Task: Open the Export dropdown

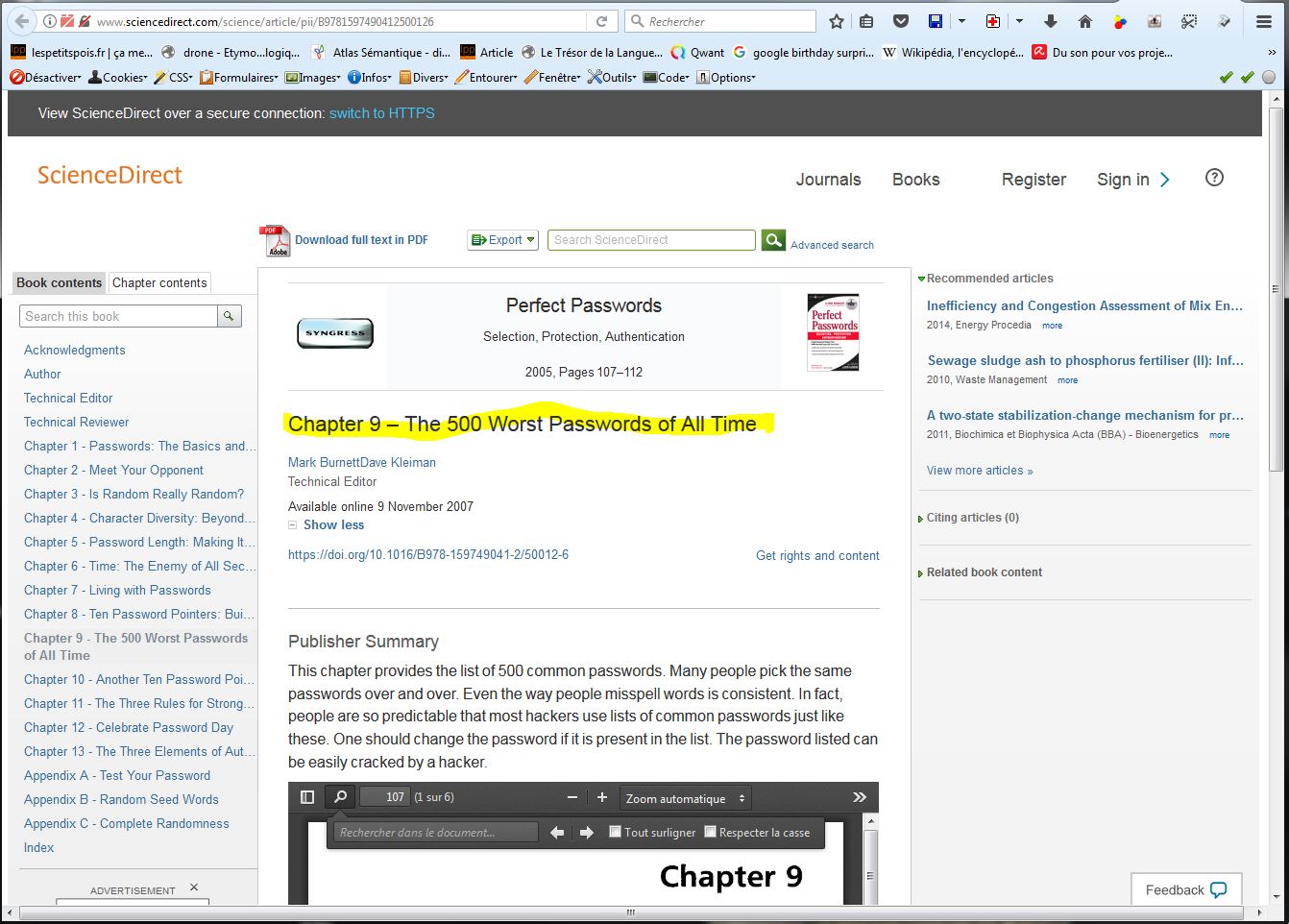Action: click(x=503, y=240)
